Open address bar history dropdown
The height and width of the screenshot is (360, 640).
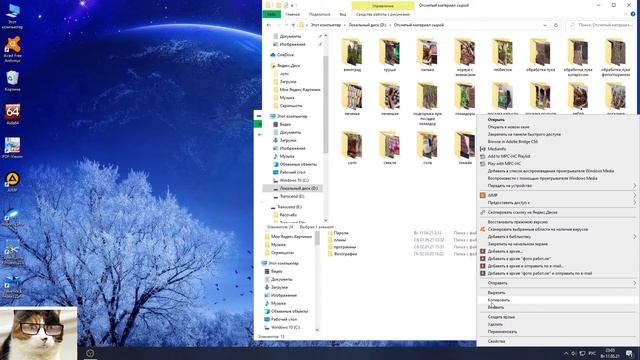(x=545, y=25)
